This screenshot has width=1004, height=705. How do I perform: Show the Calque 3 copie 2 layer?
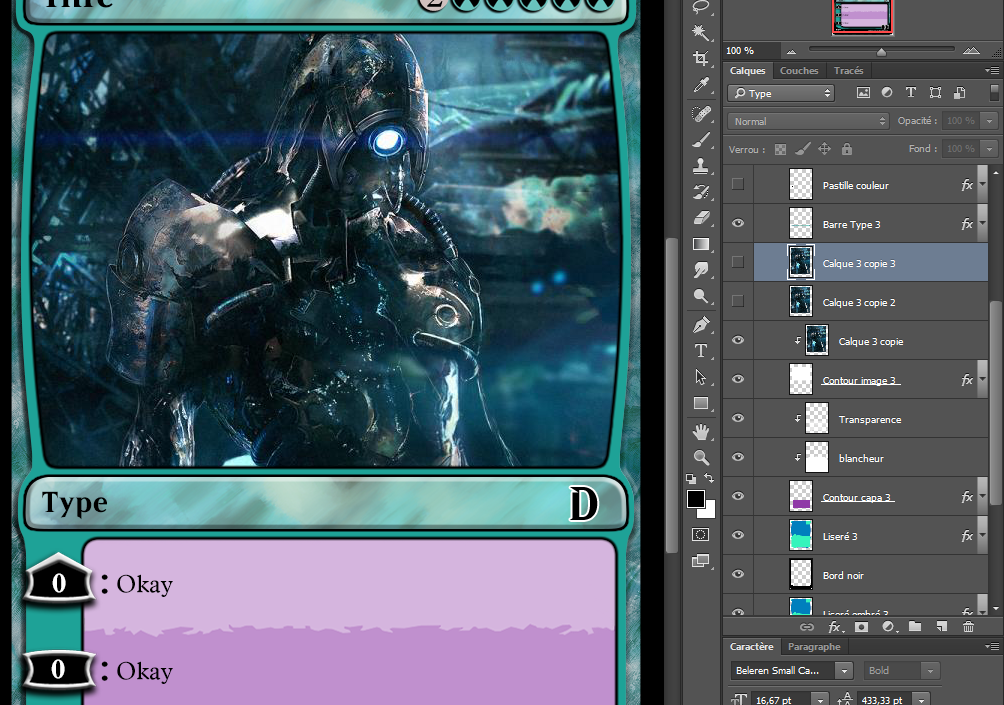tap(738, 301)
